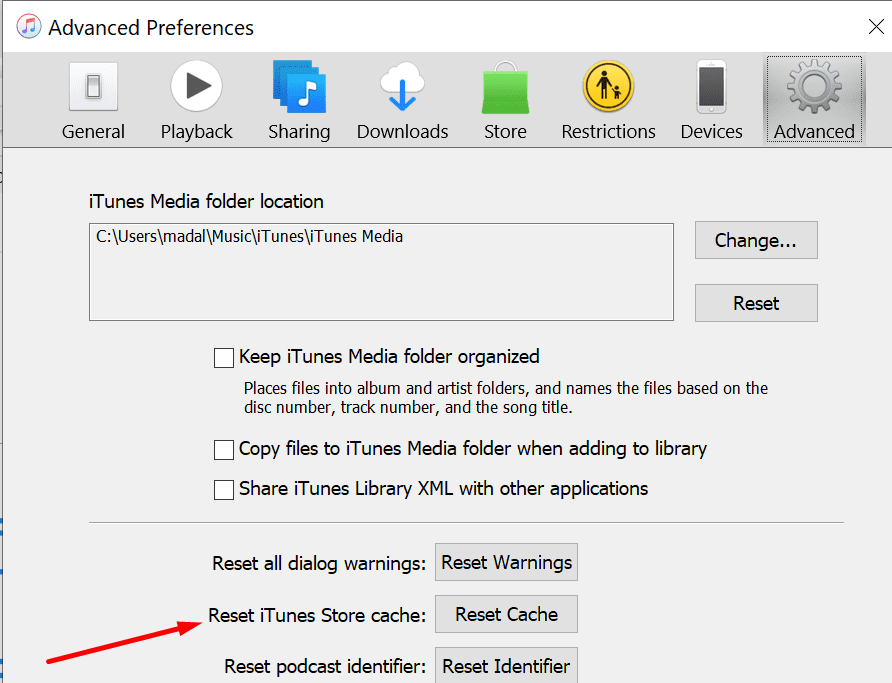This screenshot has height=683, width=892.
Task: Switch to the General tab label
Action: coord(93,131)
